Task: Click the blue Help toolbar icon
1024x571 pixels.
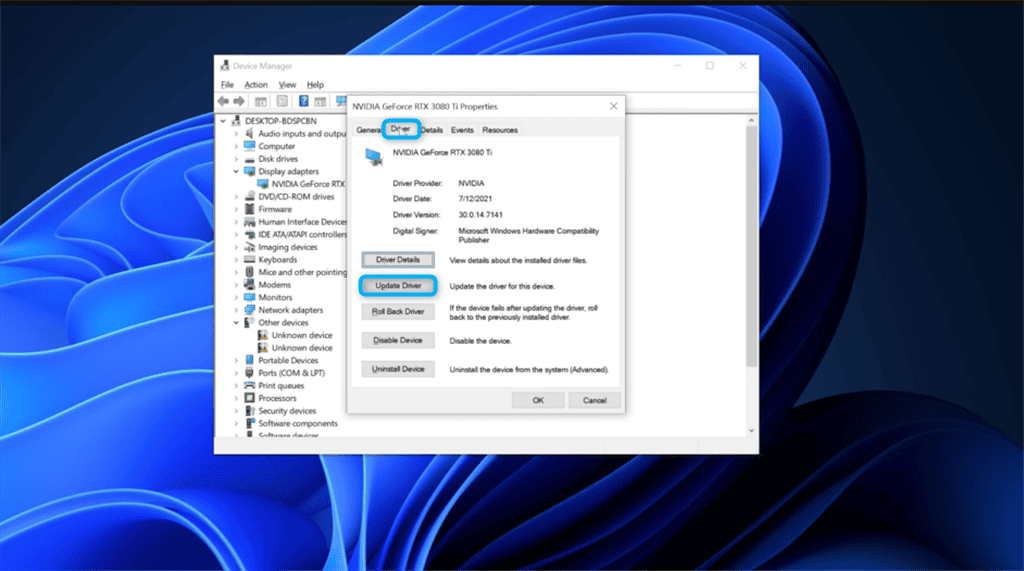Action: pos(302,101)
